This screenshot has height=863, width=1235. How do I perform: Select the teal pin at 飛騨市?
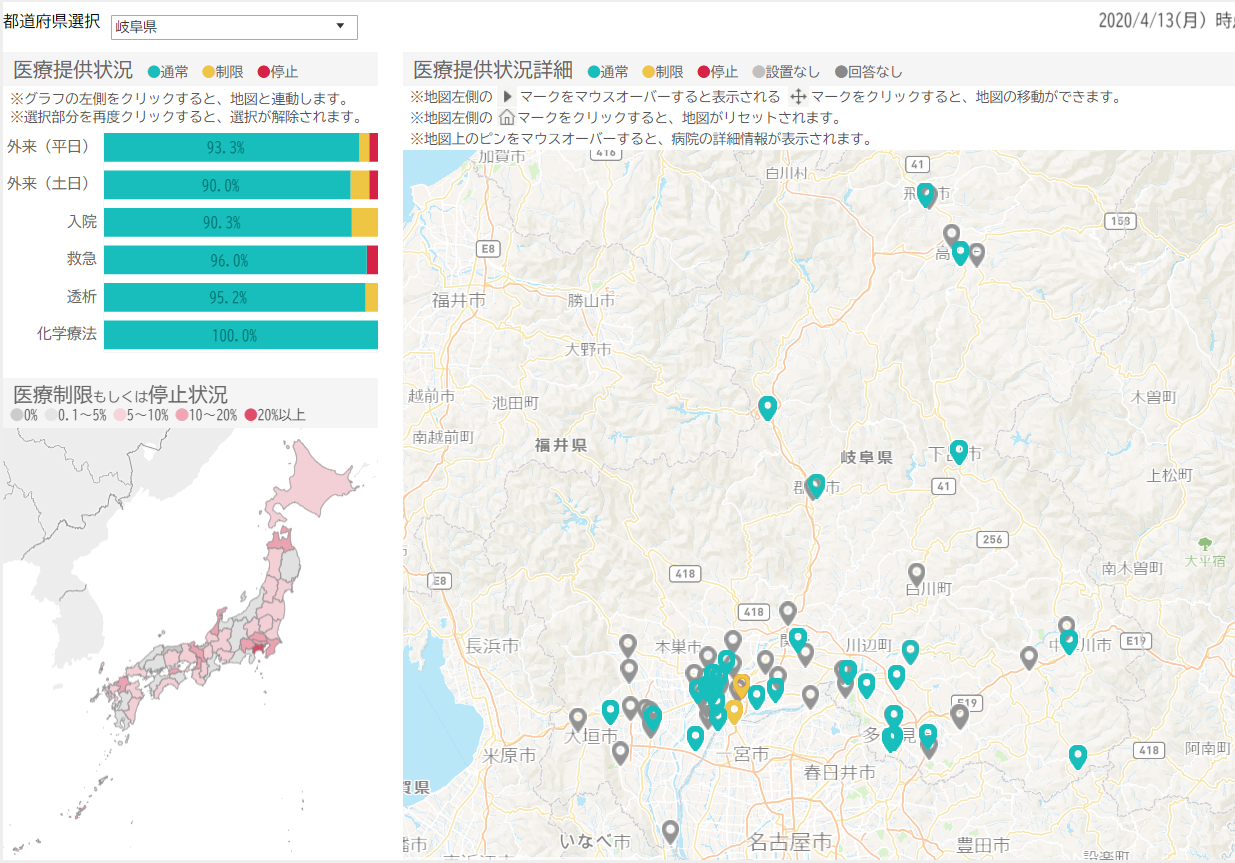[x=926, y=193]
